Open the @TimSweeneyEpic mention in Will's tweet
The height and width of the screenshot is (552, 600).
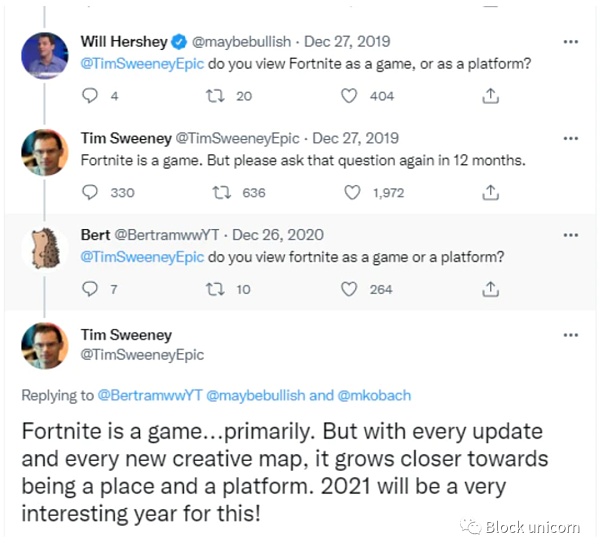pos(140,64)
